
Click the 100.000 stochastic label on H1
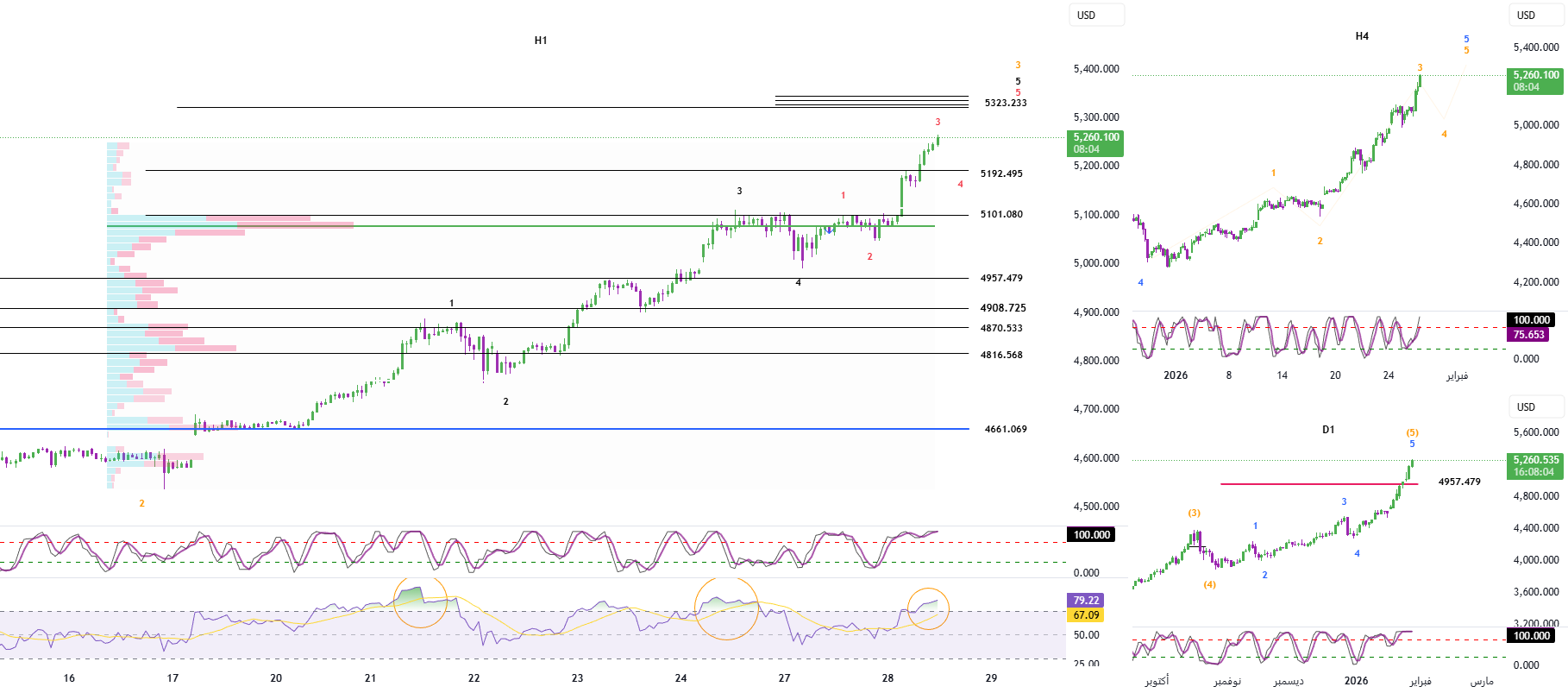(1091, 535)
